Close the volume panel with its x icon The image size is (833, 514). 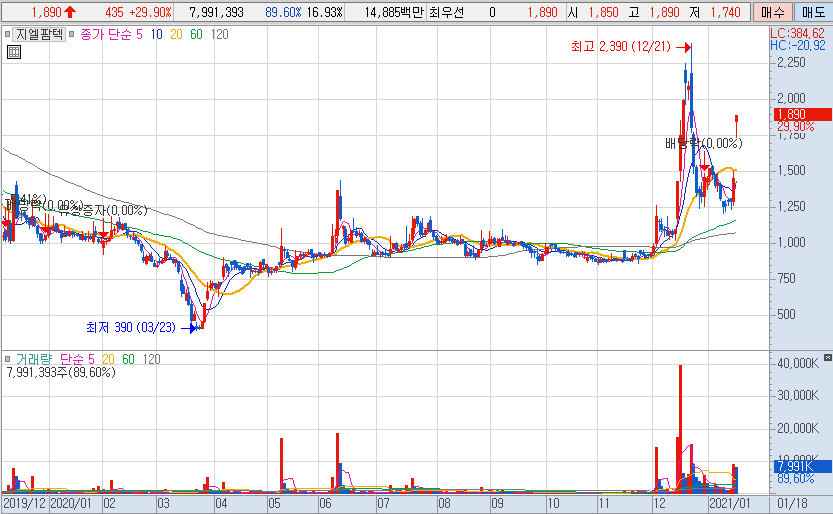pos(828,358)
